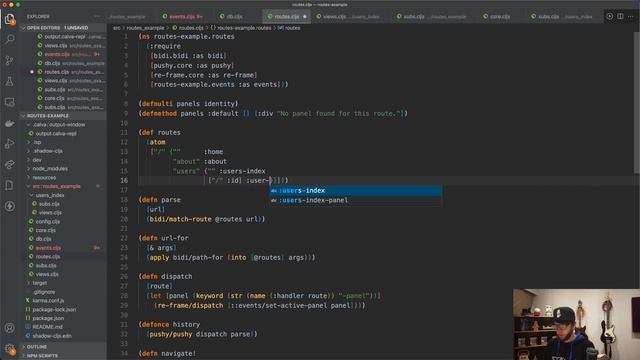Image resolution: width=640 pixels, height=360 pixels.
Task: Open events.cljs in the file tree
Action: [48, 248]
